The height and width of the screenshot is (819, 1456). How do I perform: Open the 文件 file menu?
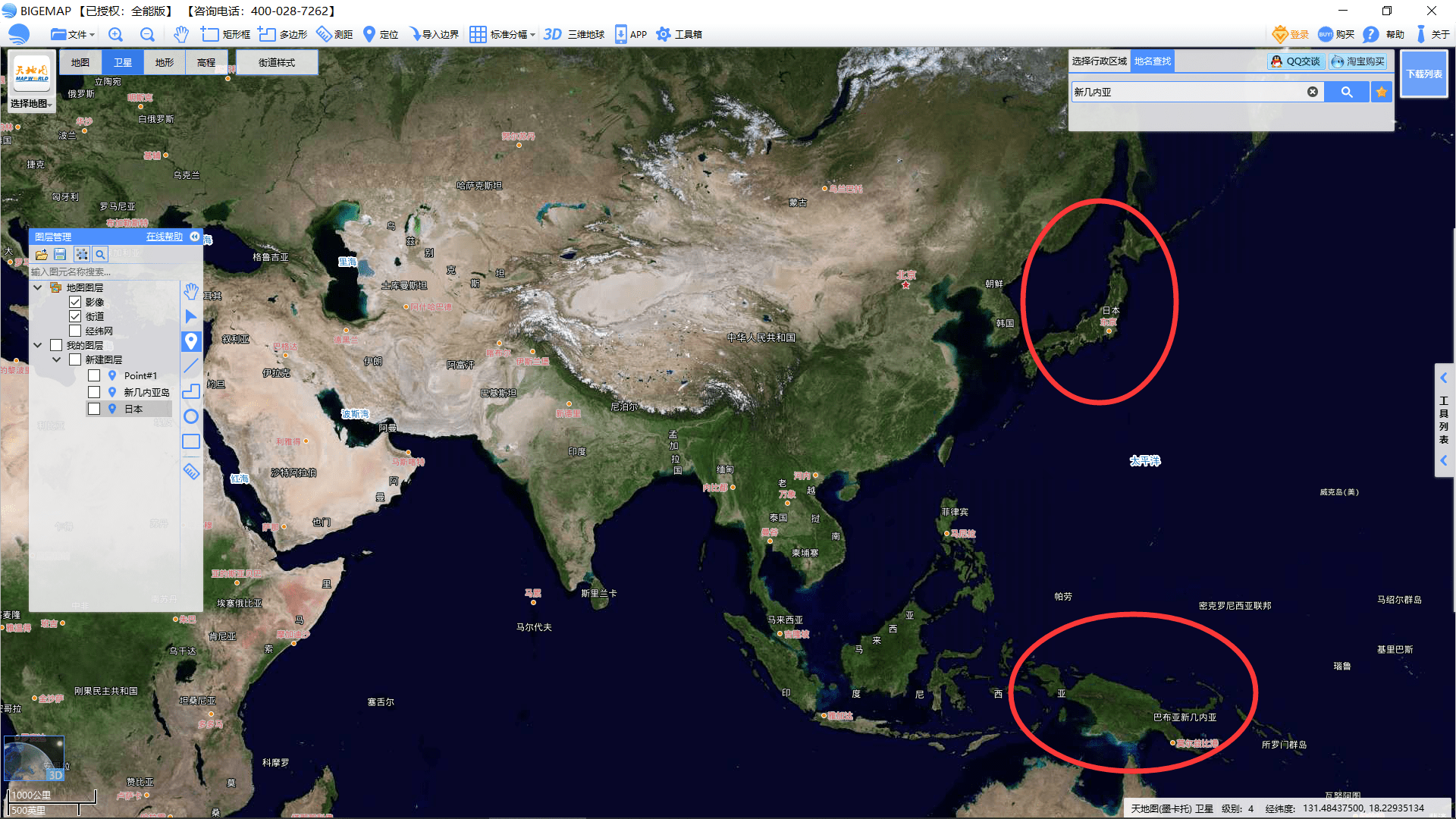click(x=72, y=34)
